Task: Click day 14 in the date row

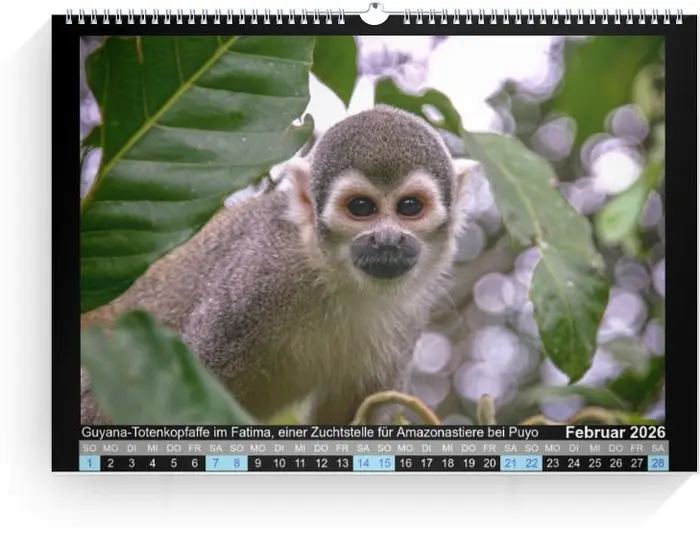Action: pos(363,463)
